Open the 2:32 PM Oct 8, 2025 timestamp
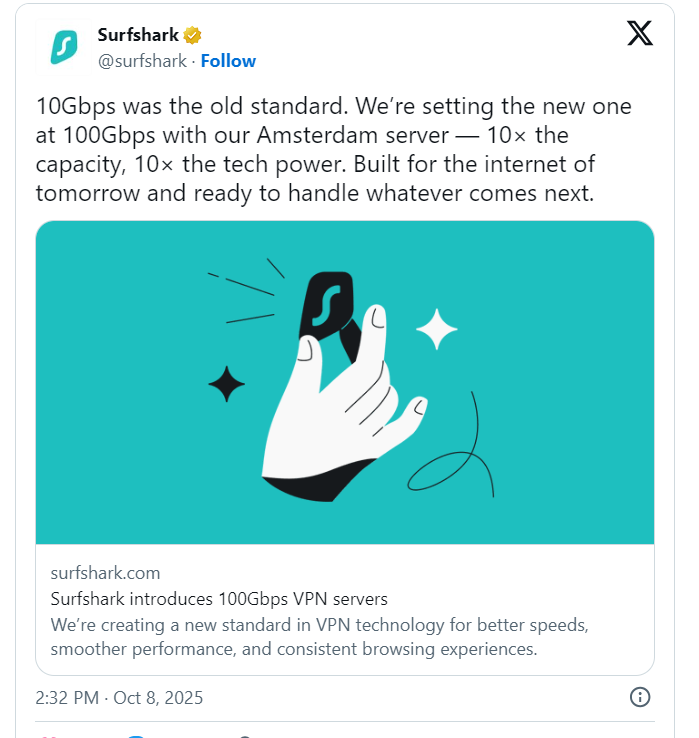The width and height of the screenshot is (699, 738). (119, 698)
